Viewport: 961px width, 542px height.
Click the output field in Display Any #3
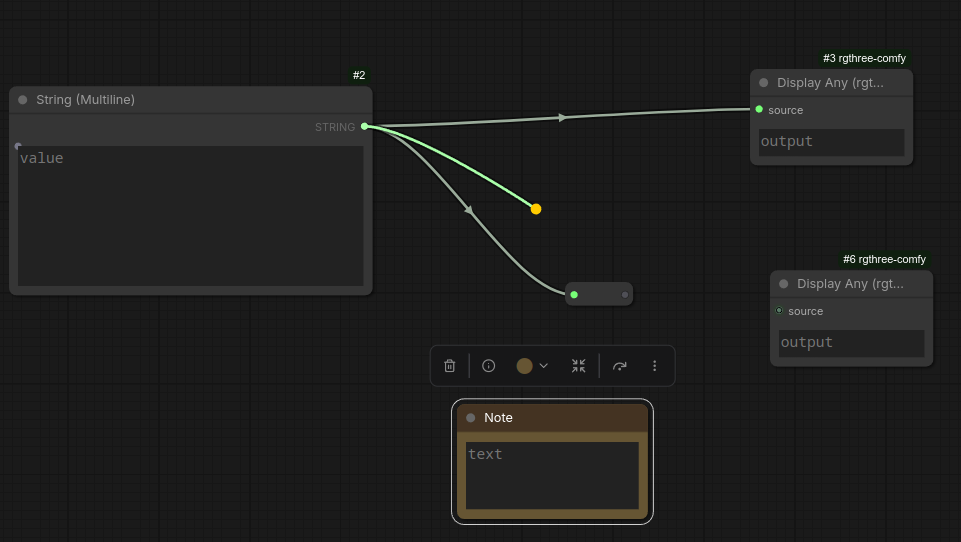[832, 142]
